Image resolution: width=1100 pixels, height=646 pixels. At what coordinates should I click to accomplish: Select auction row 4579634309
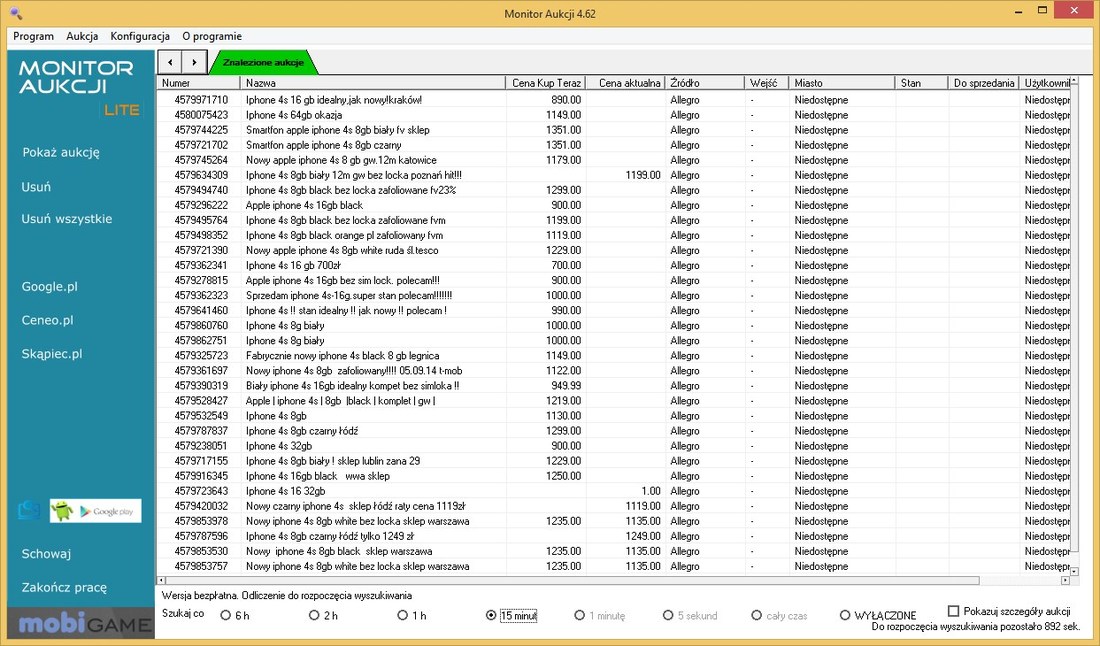click(614, 175)
